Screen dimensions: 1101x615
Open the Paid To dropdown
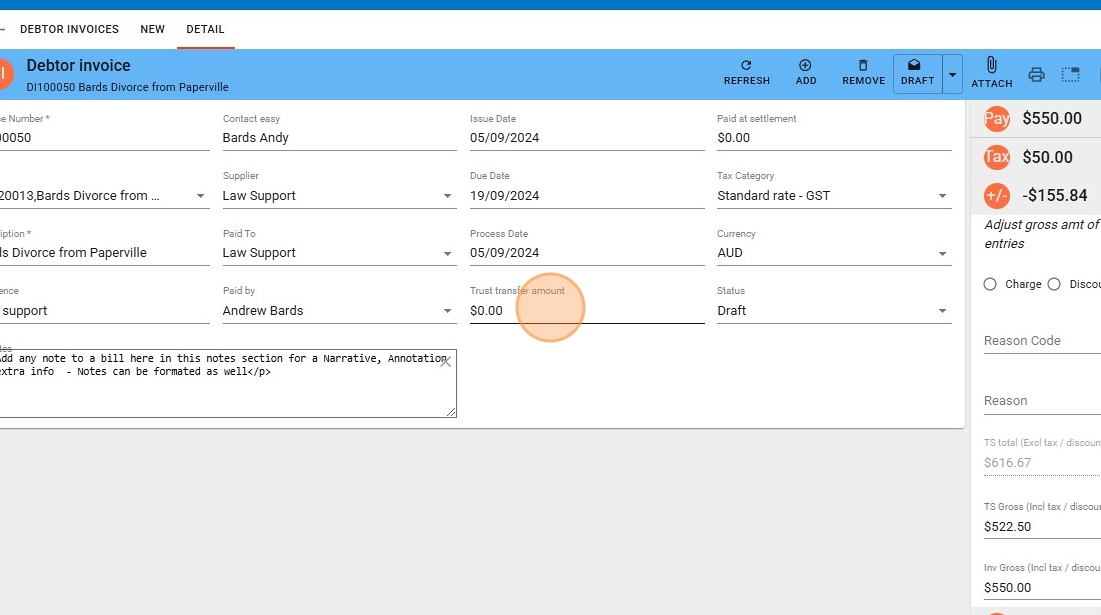tap(447, 253)
